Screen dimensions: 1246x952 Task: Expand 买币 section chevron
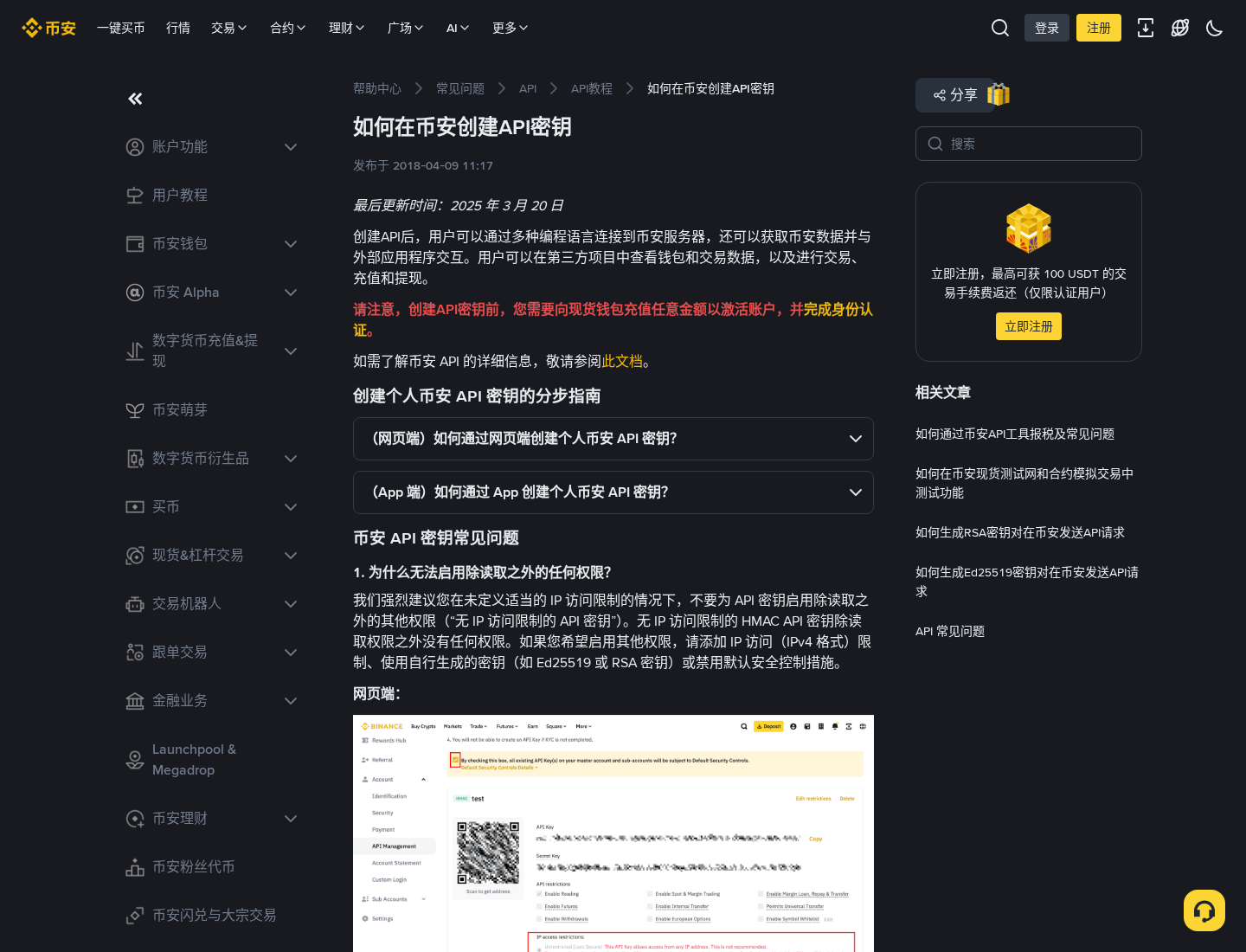pos(291,507)
